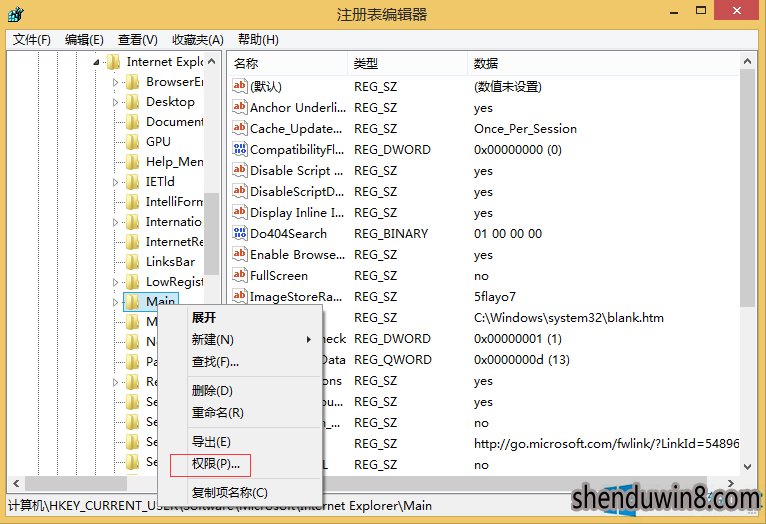Choose 复制项名称(C) in context menu
The width and height of the screenshot is (766, 524).
[230, 493]
